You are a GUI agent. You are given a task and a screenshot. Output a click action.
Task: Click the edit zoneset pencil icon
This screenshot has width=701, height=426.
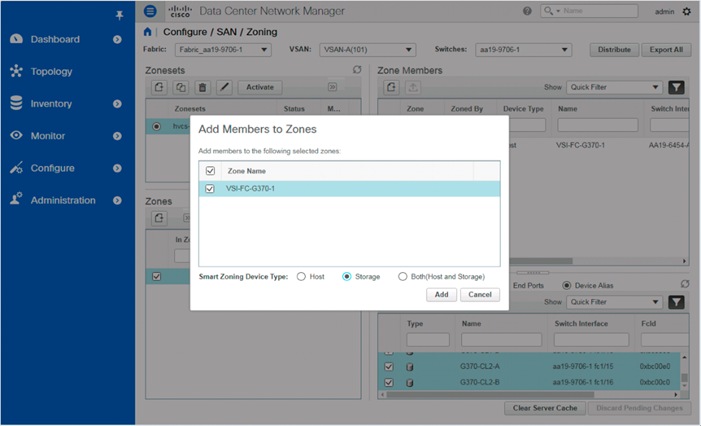pos(224,87)
